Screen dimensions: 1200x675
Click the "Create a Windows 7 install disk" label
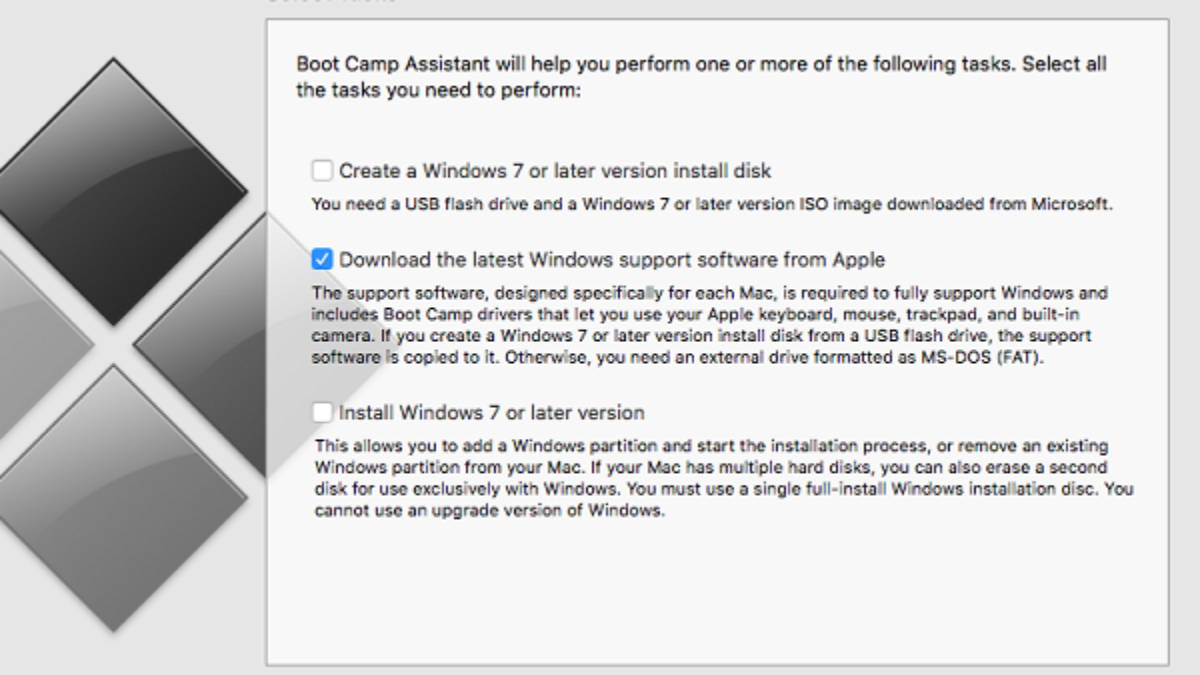point(555,171)
